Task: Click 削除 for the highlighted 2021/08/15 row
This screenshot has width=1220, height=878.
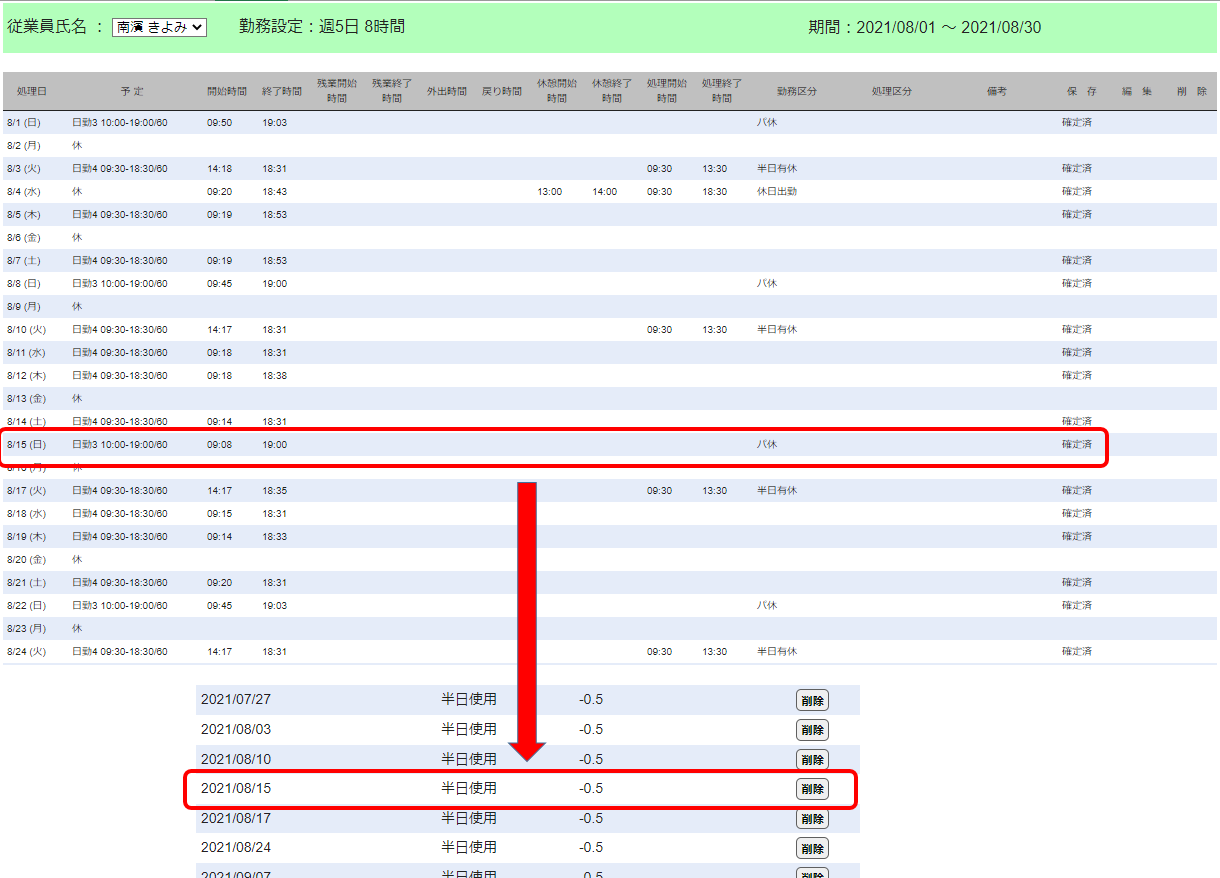Action: (812, 789)
